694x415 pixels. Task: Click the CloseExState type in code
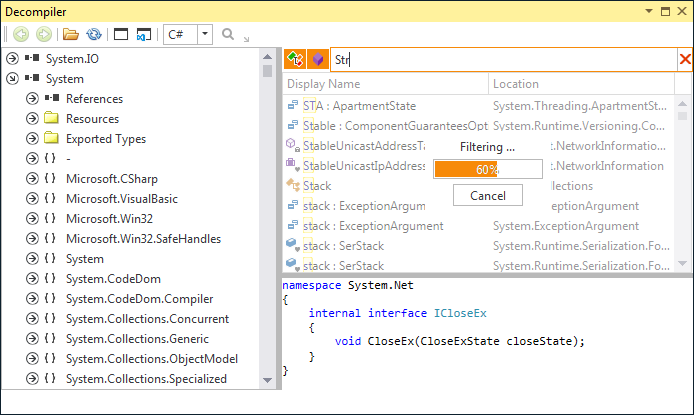460,341
